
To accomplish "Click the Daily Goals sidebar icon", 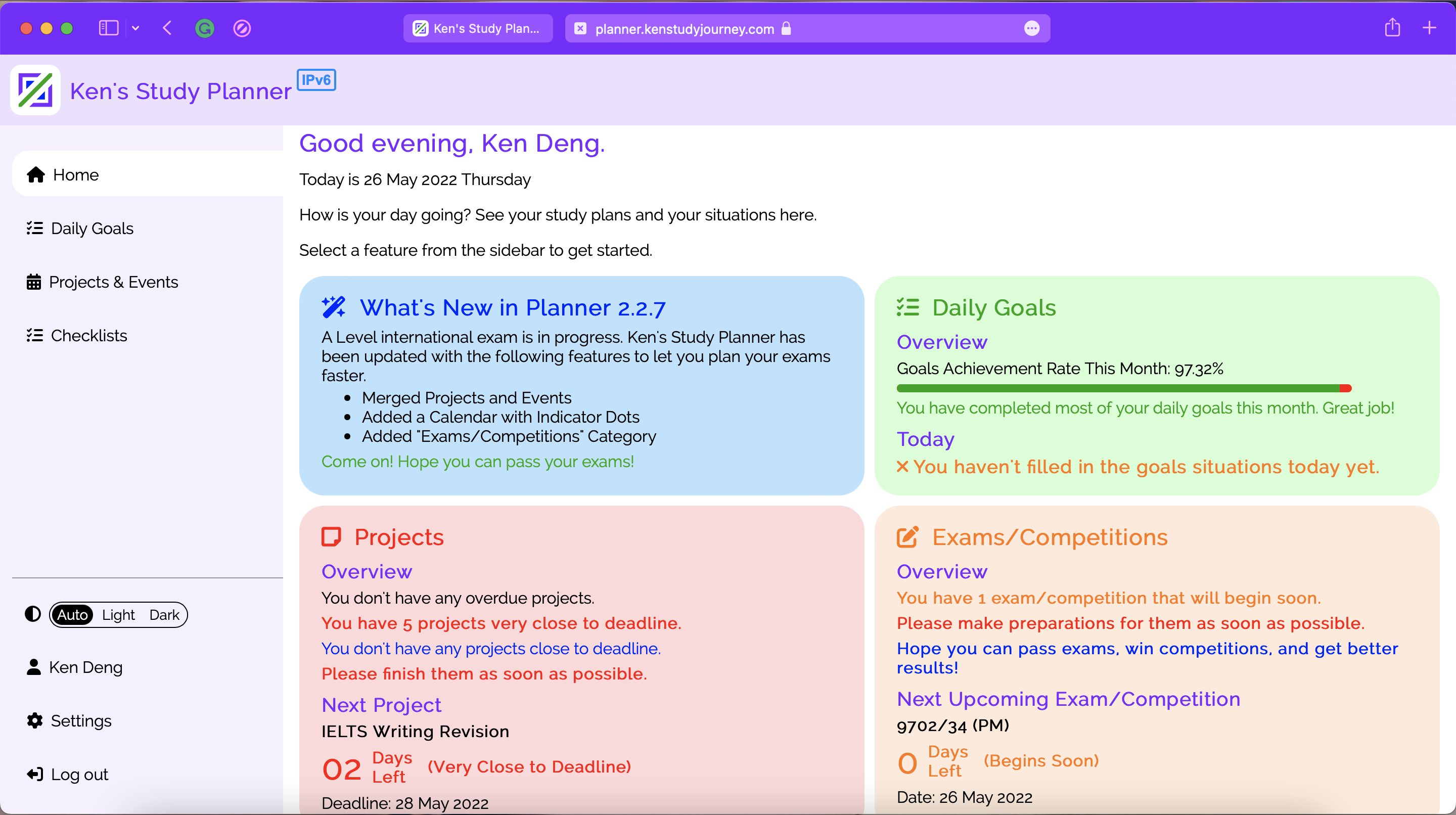I will point(36,228).
